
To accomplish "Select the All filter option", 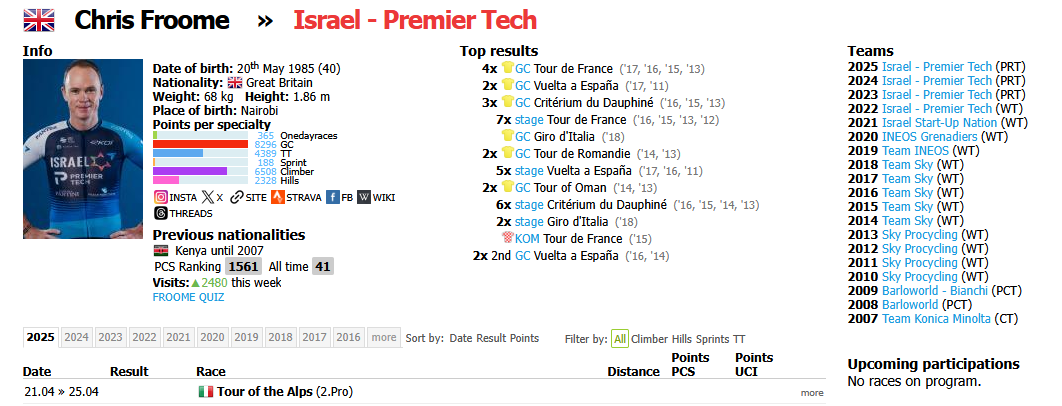I will tap(620, 339).
